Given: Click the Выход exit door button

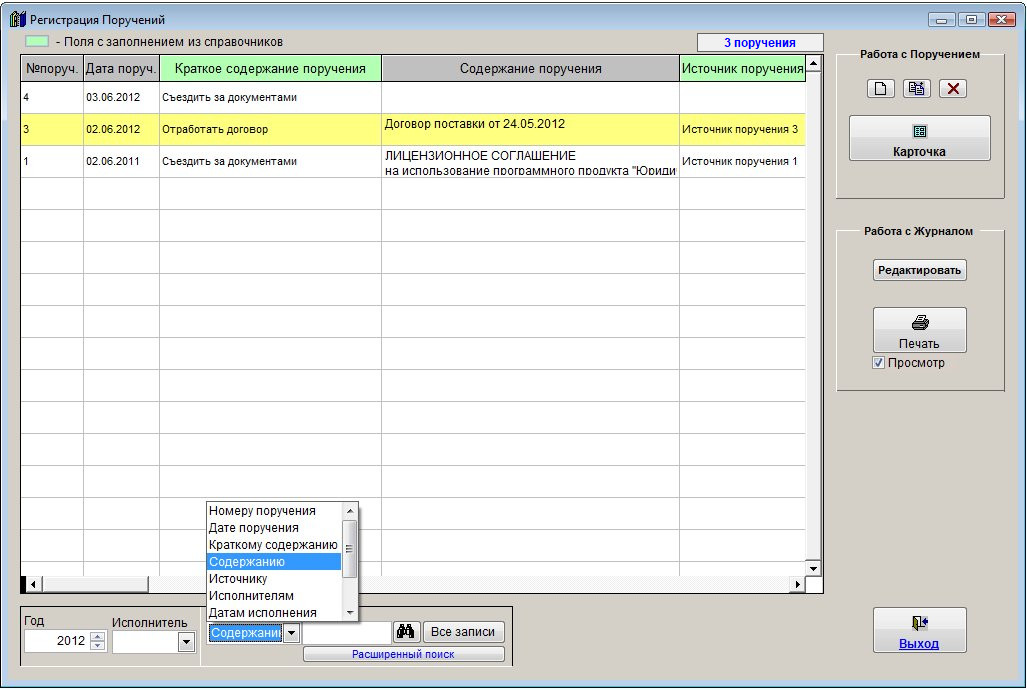Looking at the screenshot, I should [919, 630].
